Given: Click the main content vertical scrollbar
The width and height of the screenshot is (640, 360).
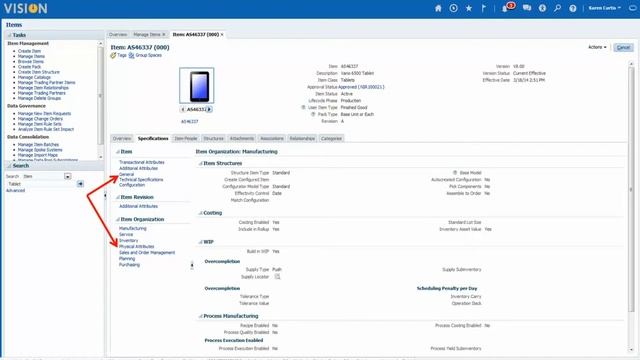Looking at the screenshot, I should [631, 189].
